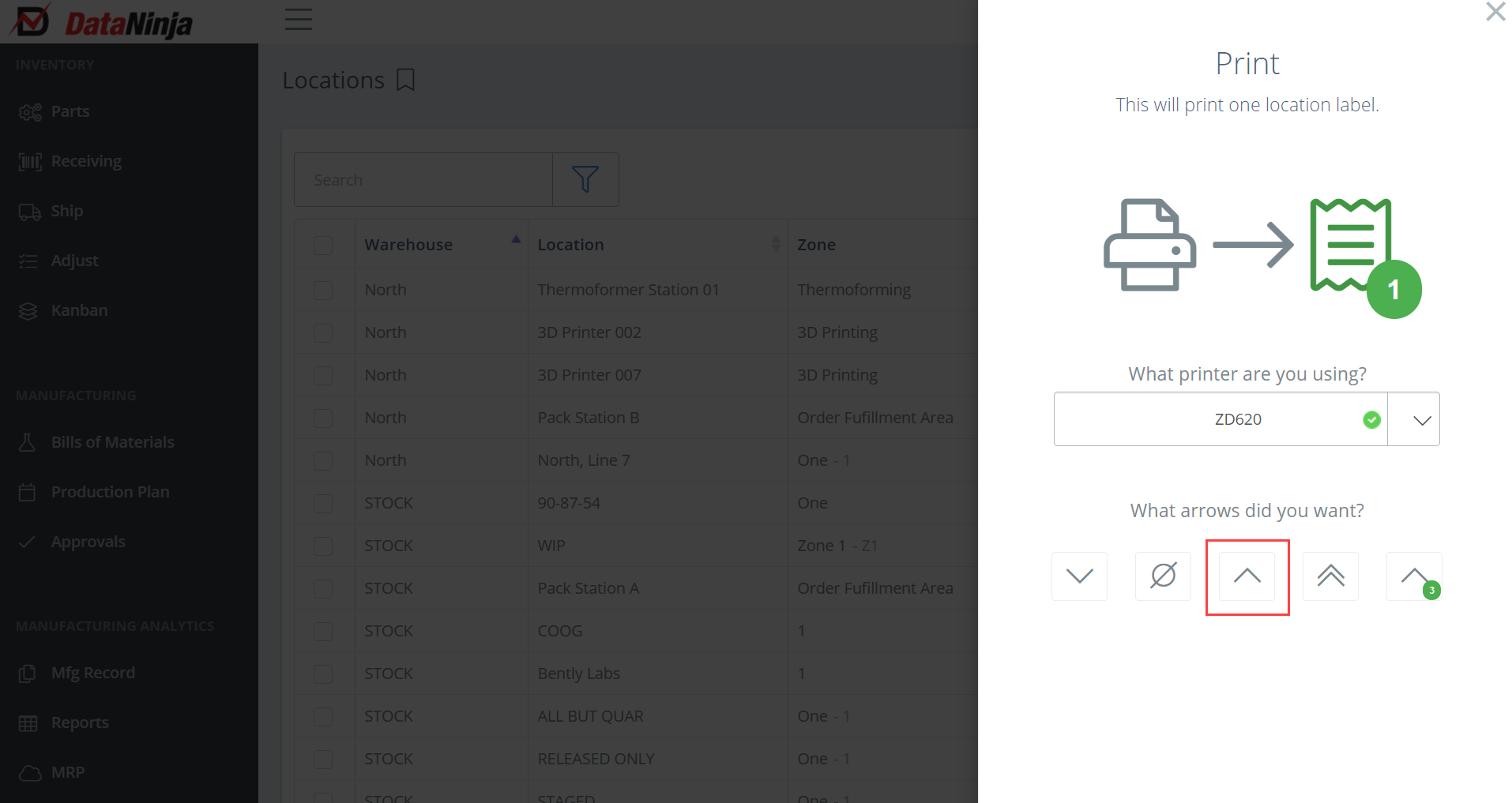Check the WIP row checkbox
This screenshot has height=803, width=1512.
click(323, 546)
